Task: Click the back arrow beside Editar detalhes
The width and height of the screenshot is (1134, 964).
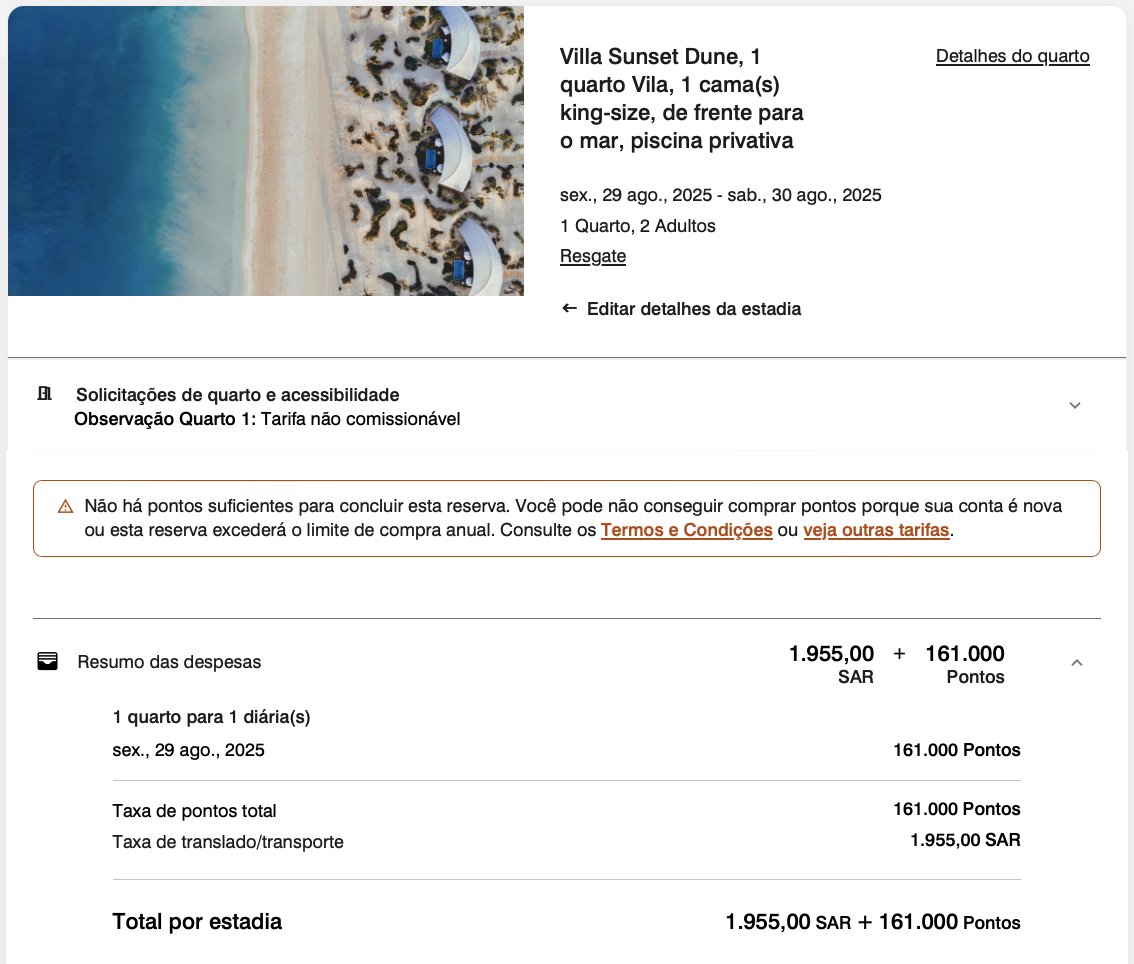Action: coord(569,309)
